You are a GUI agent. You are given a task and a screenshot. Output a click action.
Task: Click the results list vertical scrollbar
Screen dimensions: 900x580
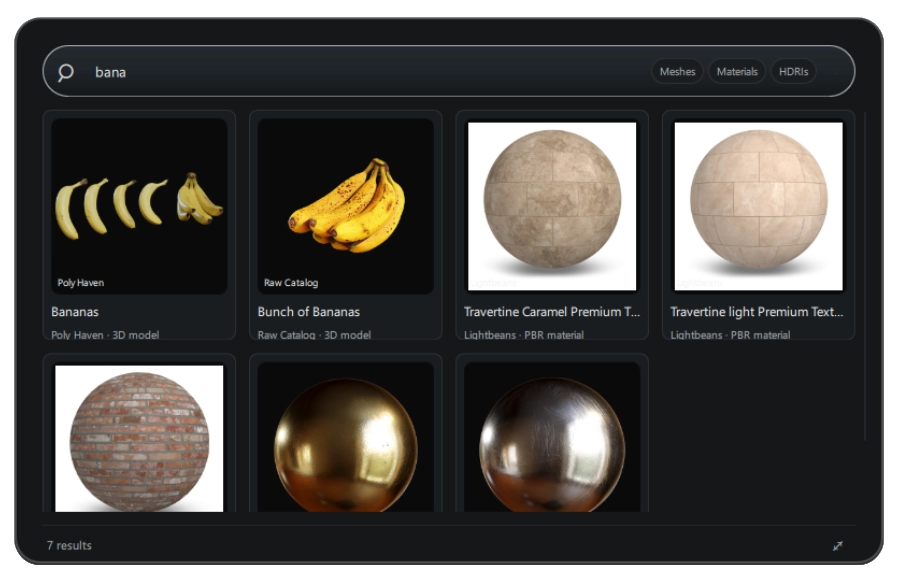click(865, 277)
